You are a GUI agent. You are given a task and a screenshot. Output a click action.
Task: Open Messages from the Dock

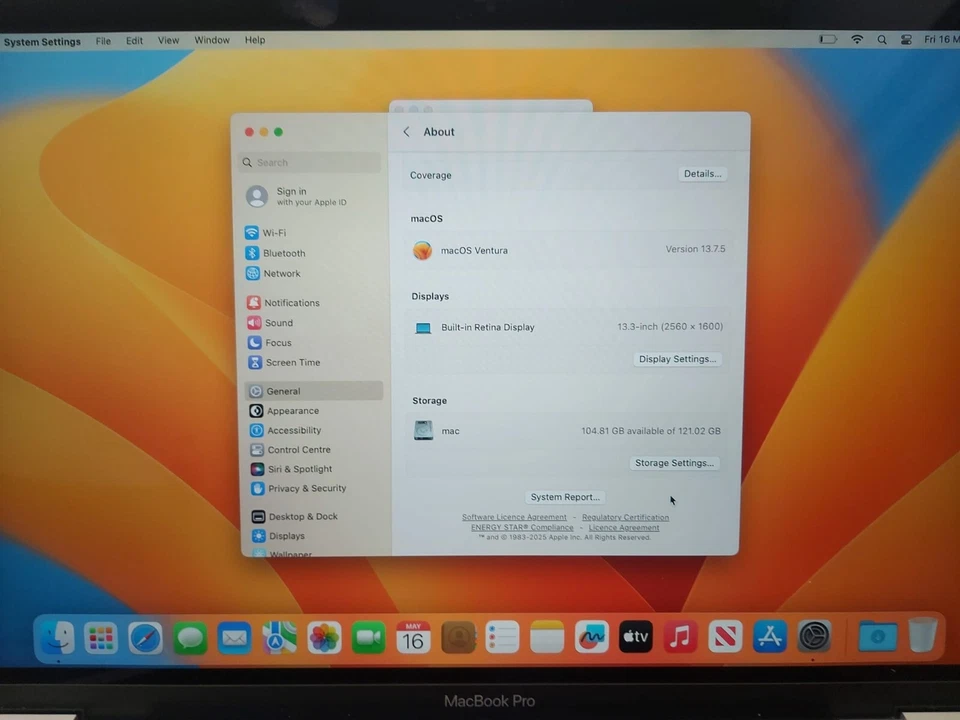(x=190, y=638)
